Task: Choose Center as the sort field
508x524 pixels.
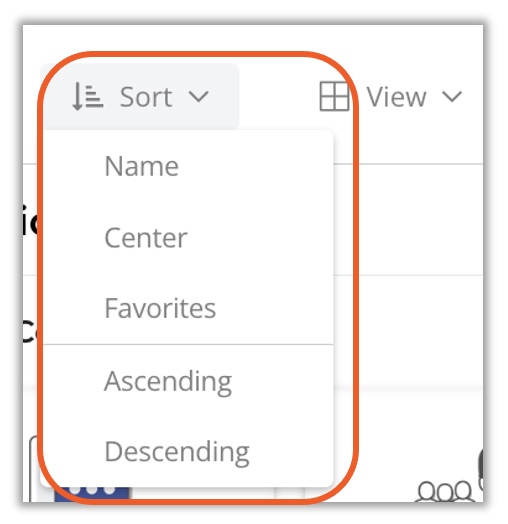Action: coord(146,238)
